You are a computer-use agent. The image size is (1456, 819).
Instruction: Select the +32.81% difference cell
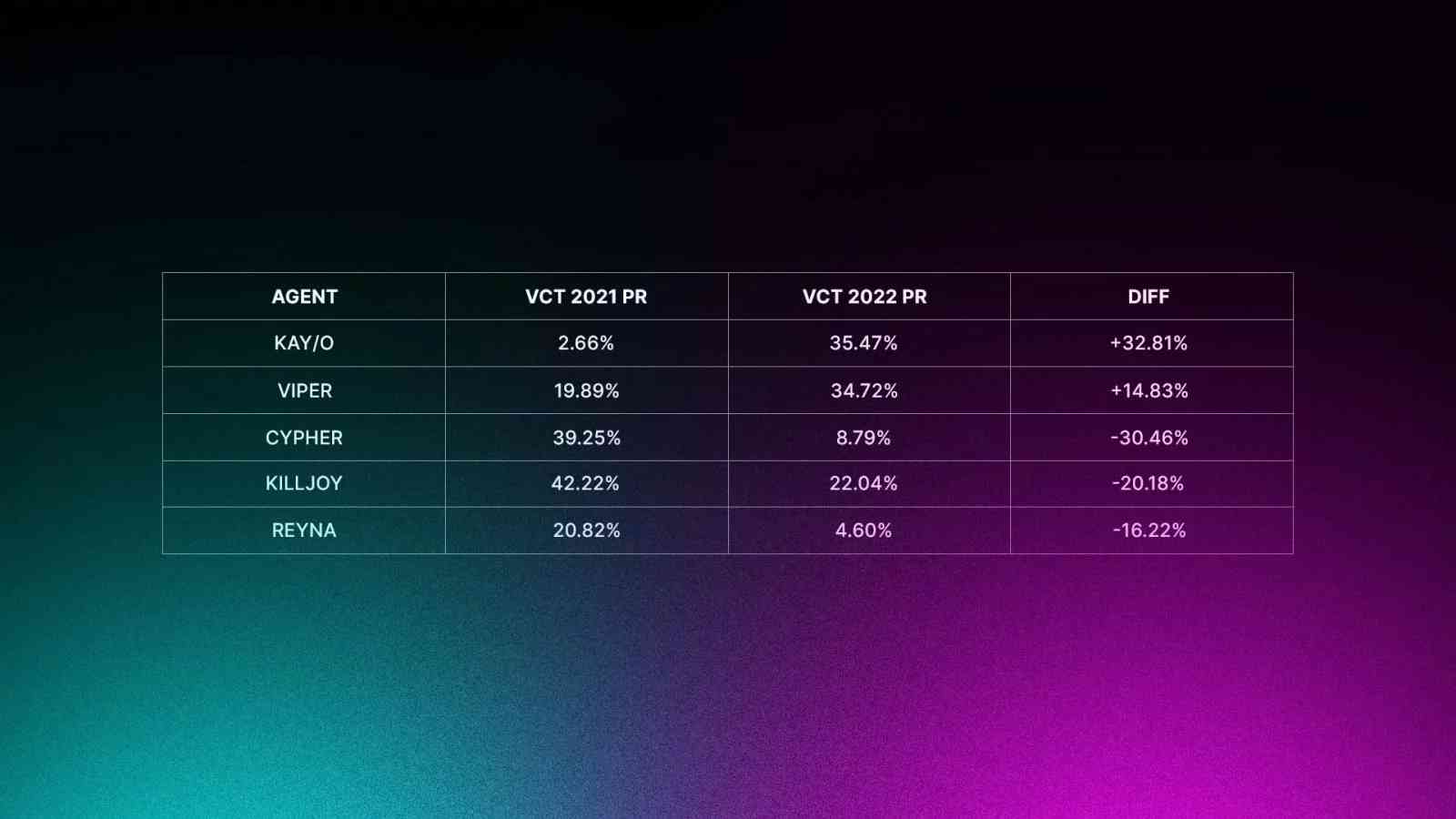(x=1148, y=343)
